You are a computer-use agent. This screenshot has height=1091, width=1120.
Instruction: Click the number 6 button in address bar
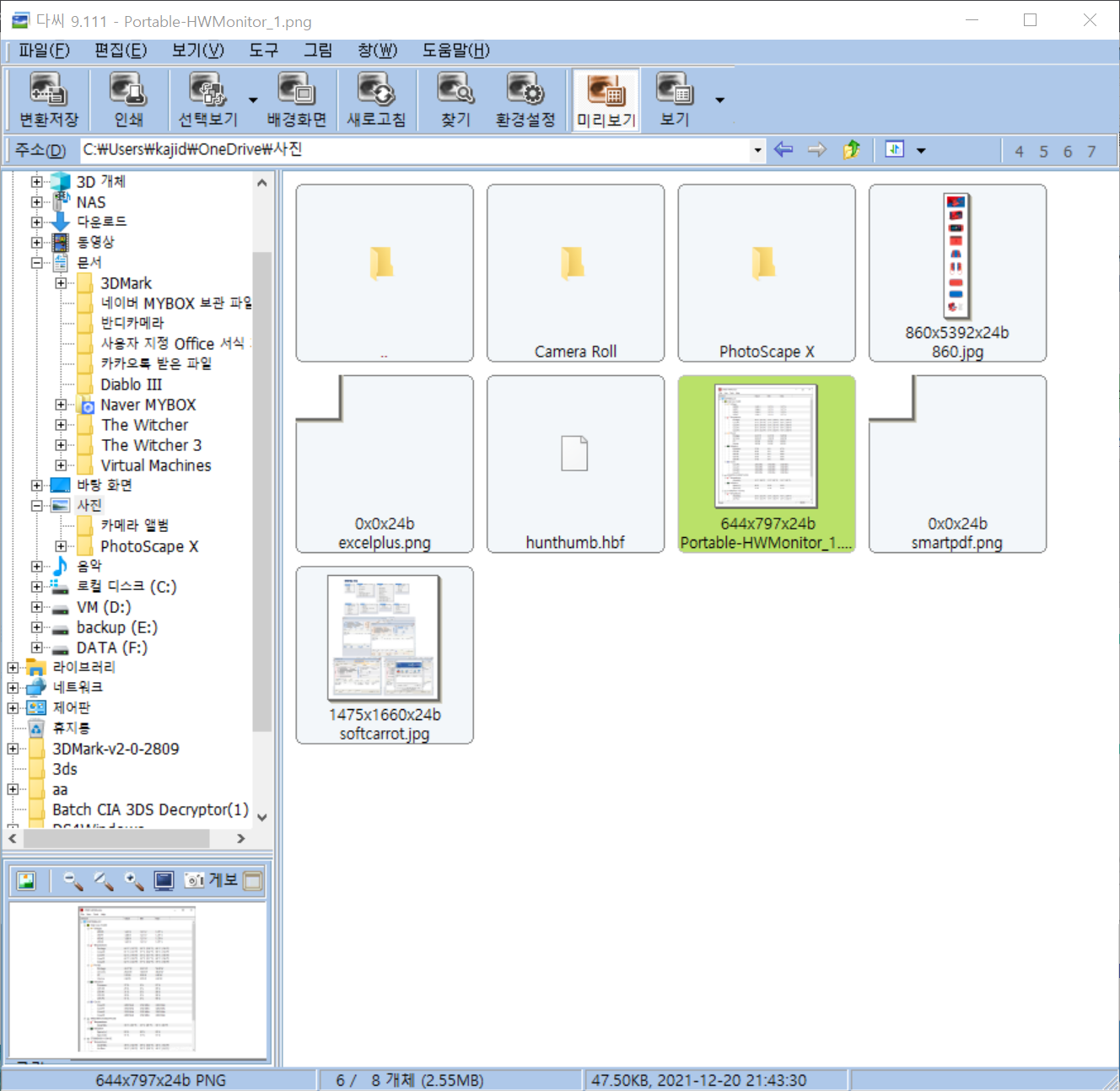(1067, 152)
